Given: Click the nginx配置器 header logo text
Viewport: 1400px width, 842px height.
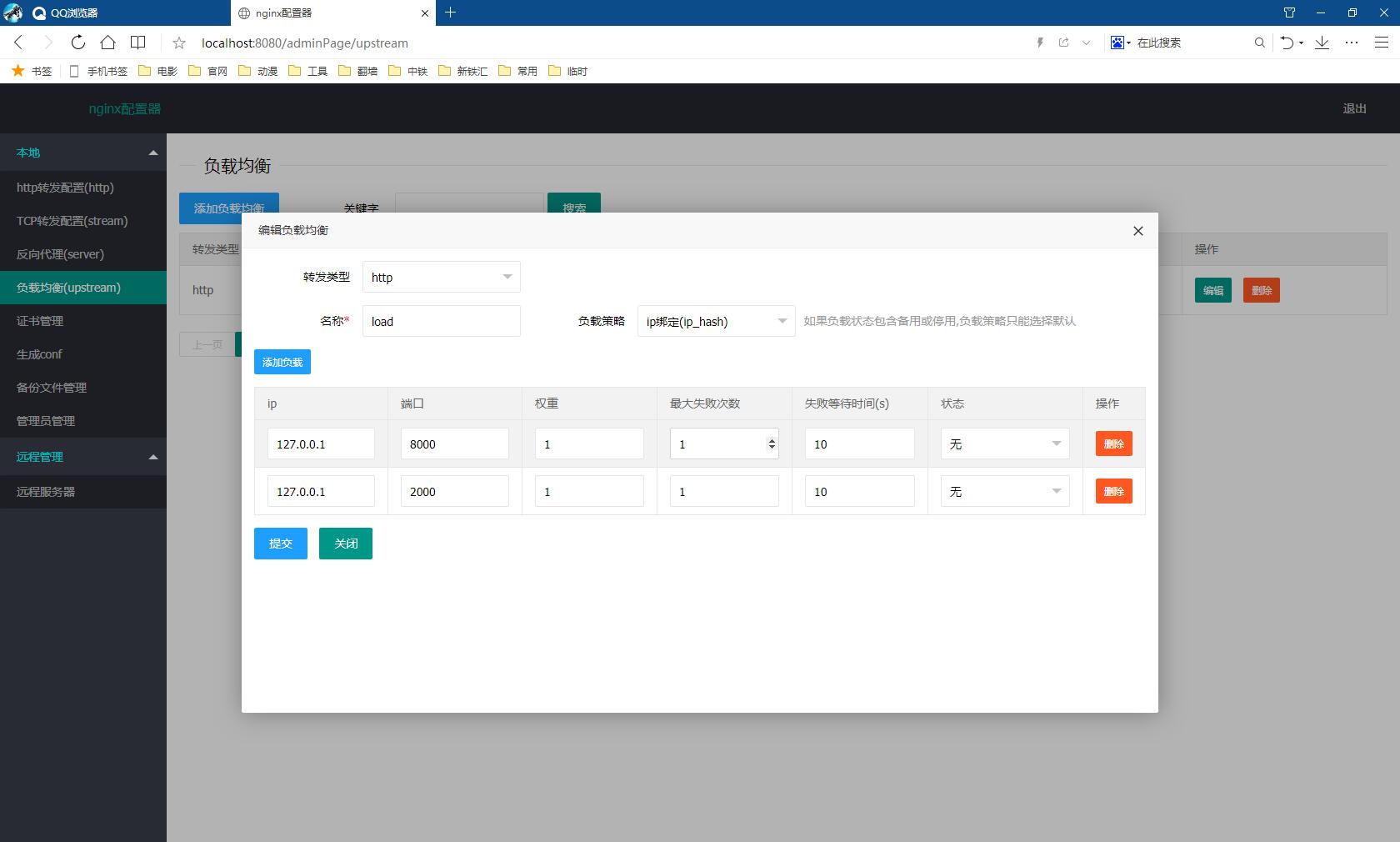Looking at the screenshot, I should (x=125, y=108).
